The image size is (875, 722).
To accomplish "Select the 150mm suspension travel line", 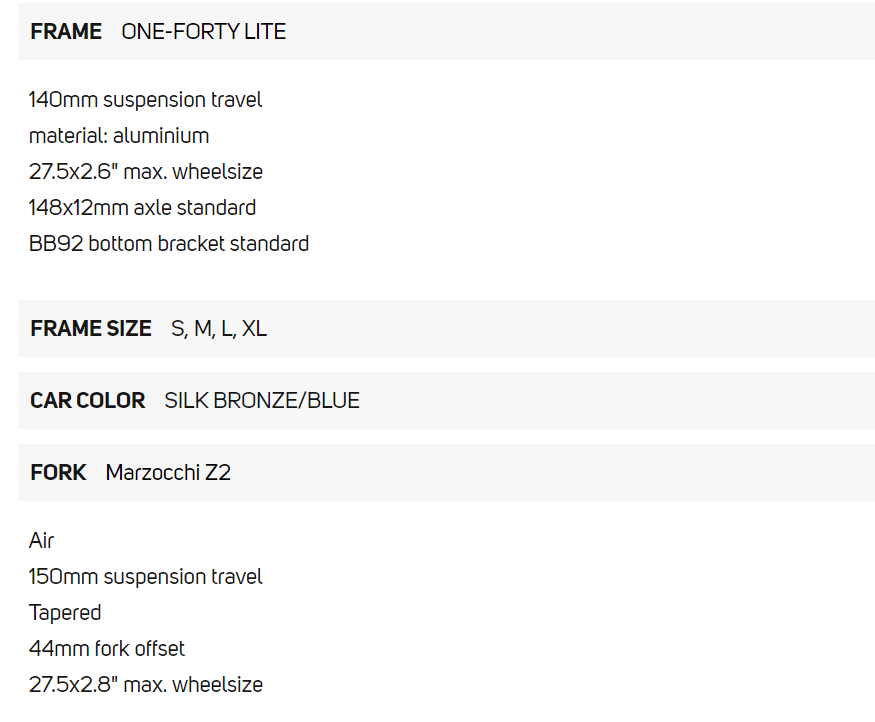I will 146,577.
